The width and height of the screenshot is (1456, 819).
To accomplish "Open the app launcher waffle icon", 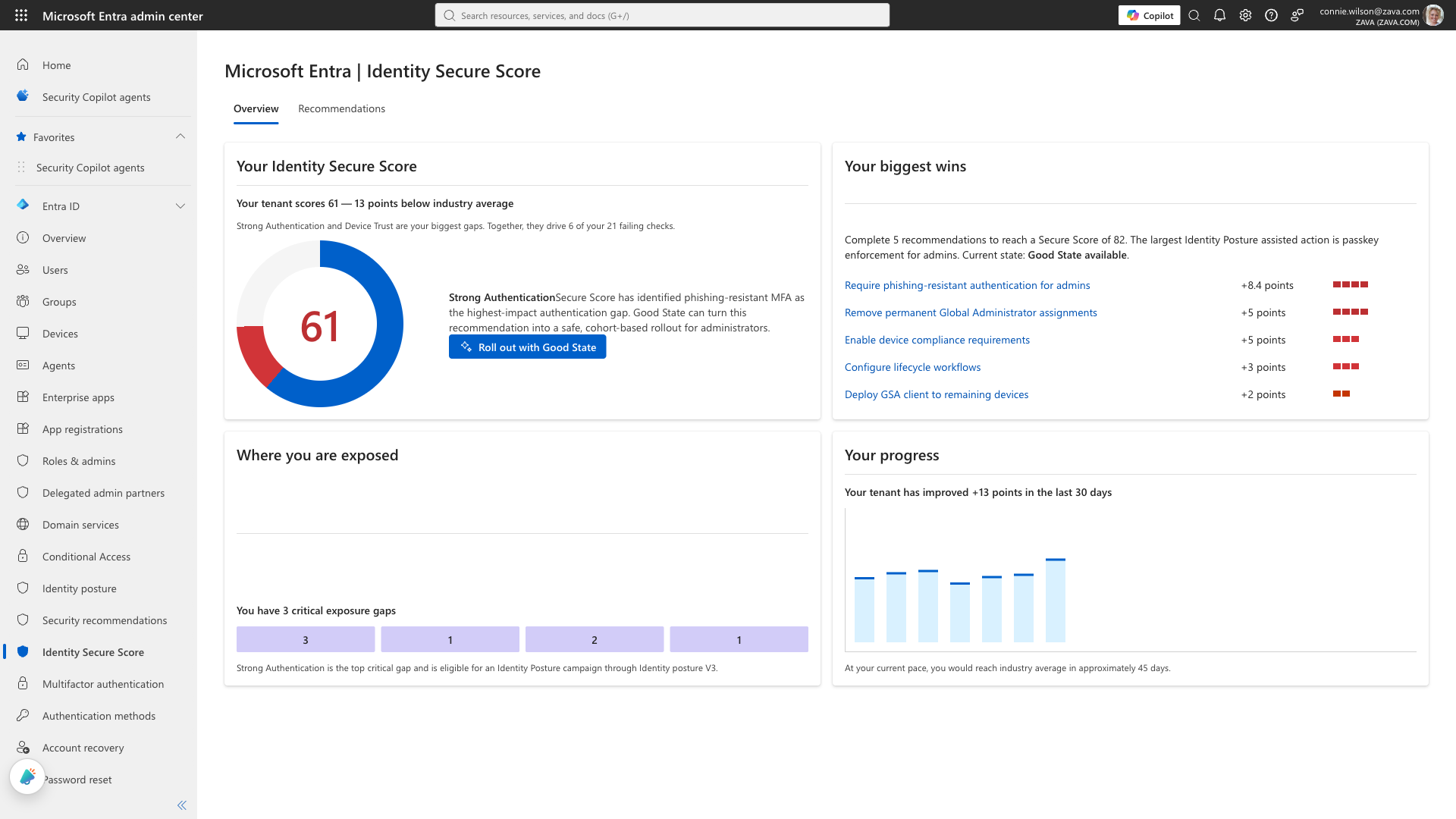I will pyautogui.click(x=21, y=15).
